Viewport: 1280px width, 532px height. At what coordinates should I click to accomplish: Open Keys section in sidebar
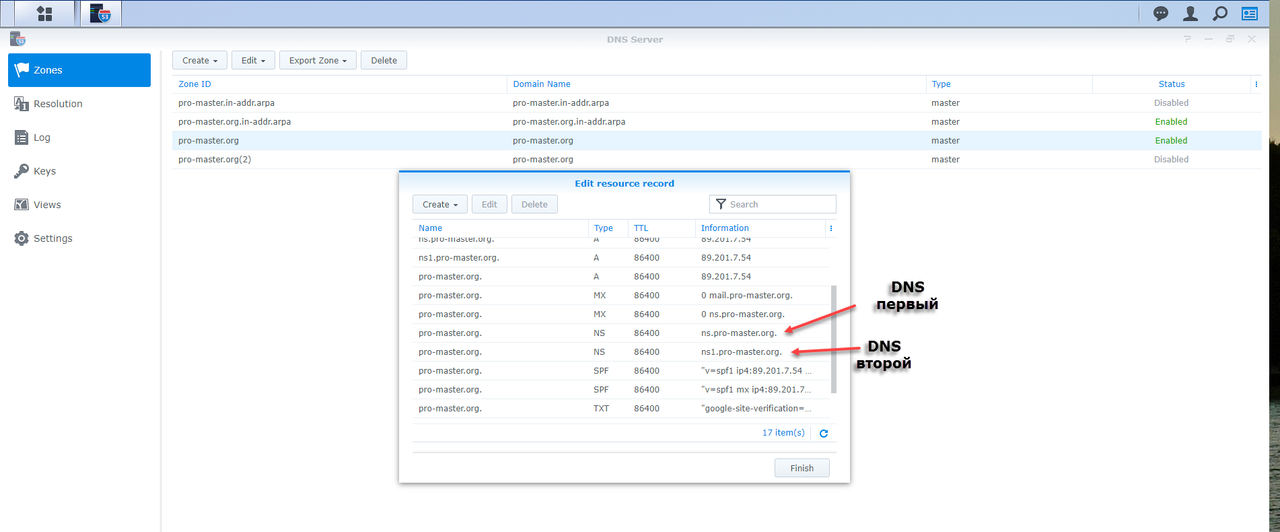tap(80, 171)
